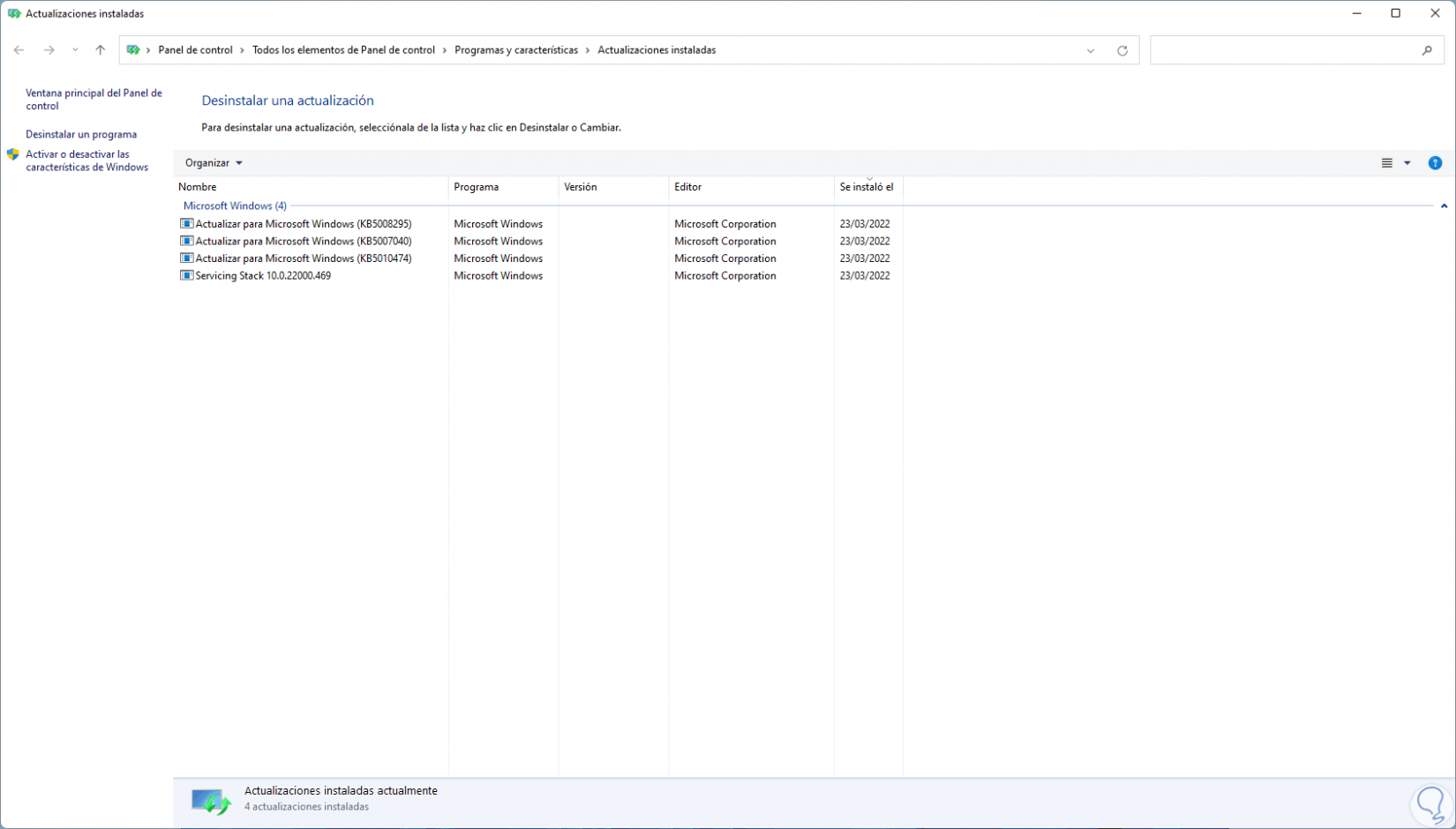The width and height of the screenshot is (1456, 829).
Task: Open Ventana principal del Panel de control
Action: click(94, 99)
